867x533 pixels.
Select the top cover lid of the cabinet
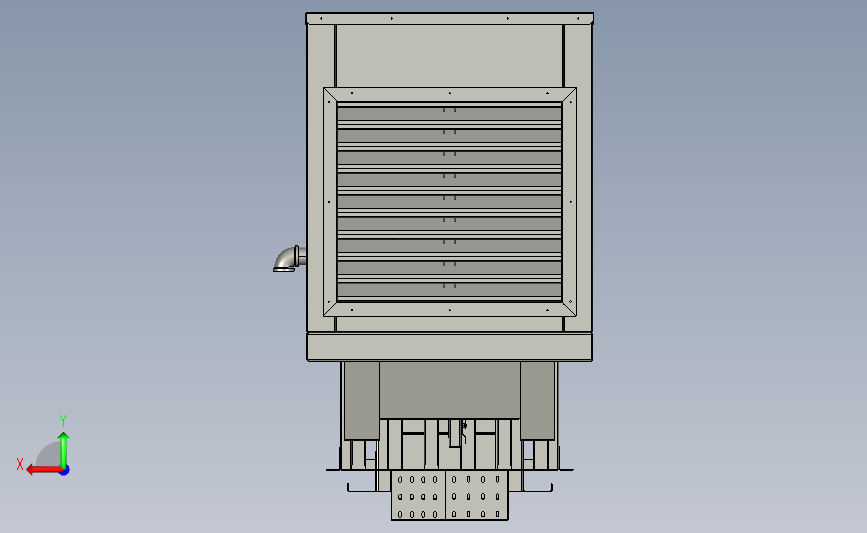450,19
